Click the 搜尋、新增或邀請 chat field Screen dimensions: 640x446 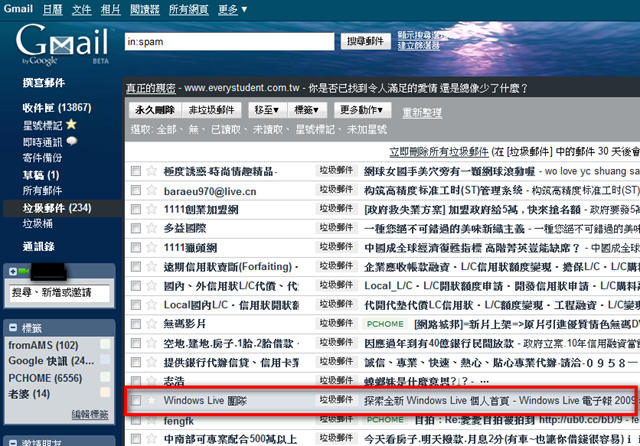click(x=60, y=293)
